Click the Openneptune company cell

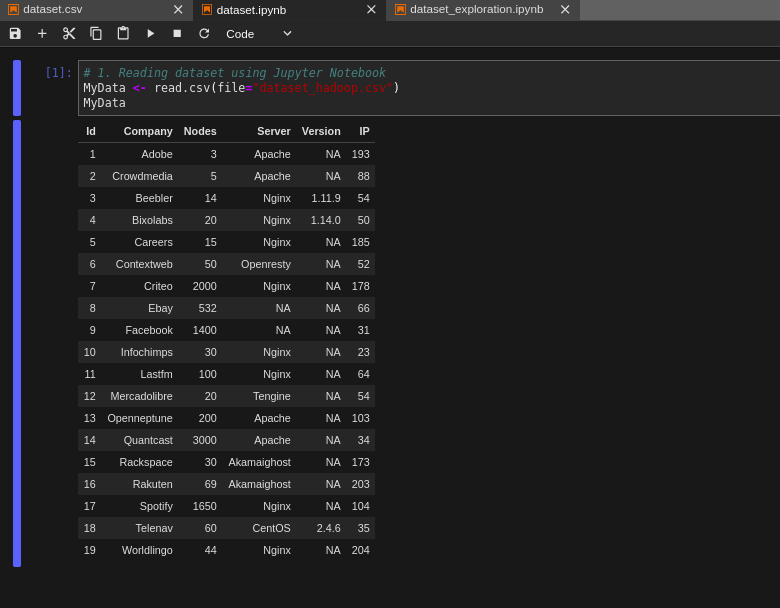tap(140, 418)
